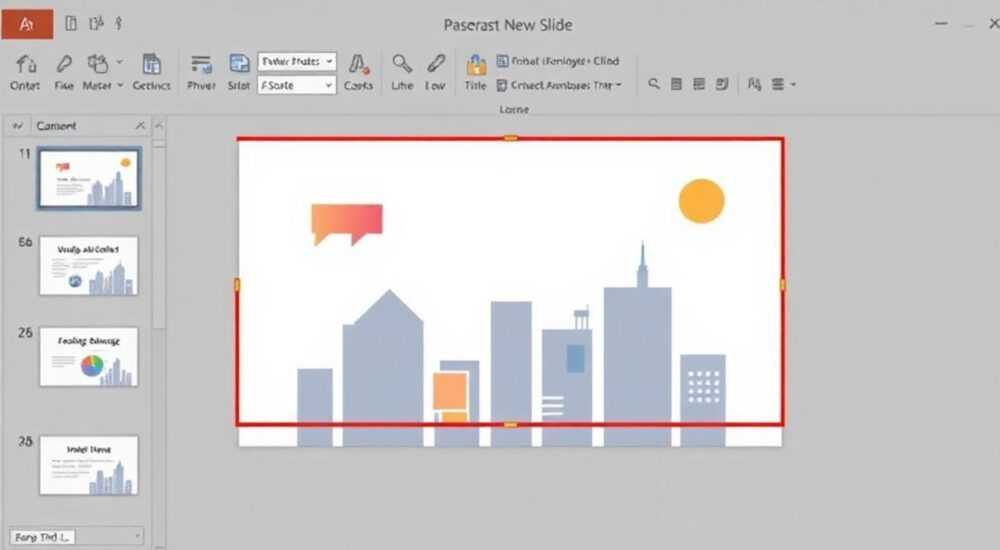Image resolution: width=1000 pixels, height=550 pixels.
Task: Open the Mater dropdown arrow
Action: [x=120, y=85]
